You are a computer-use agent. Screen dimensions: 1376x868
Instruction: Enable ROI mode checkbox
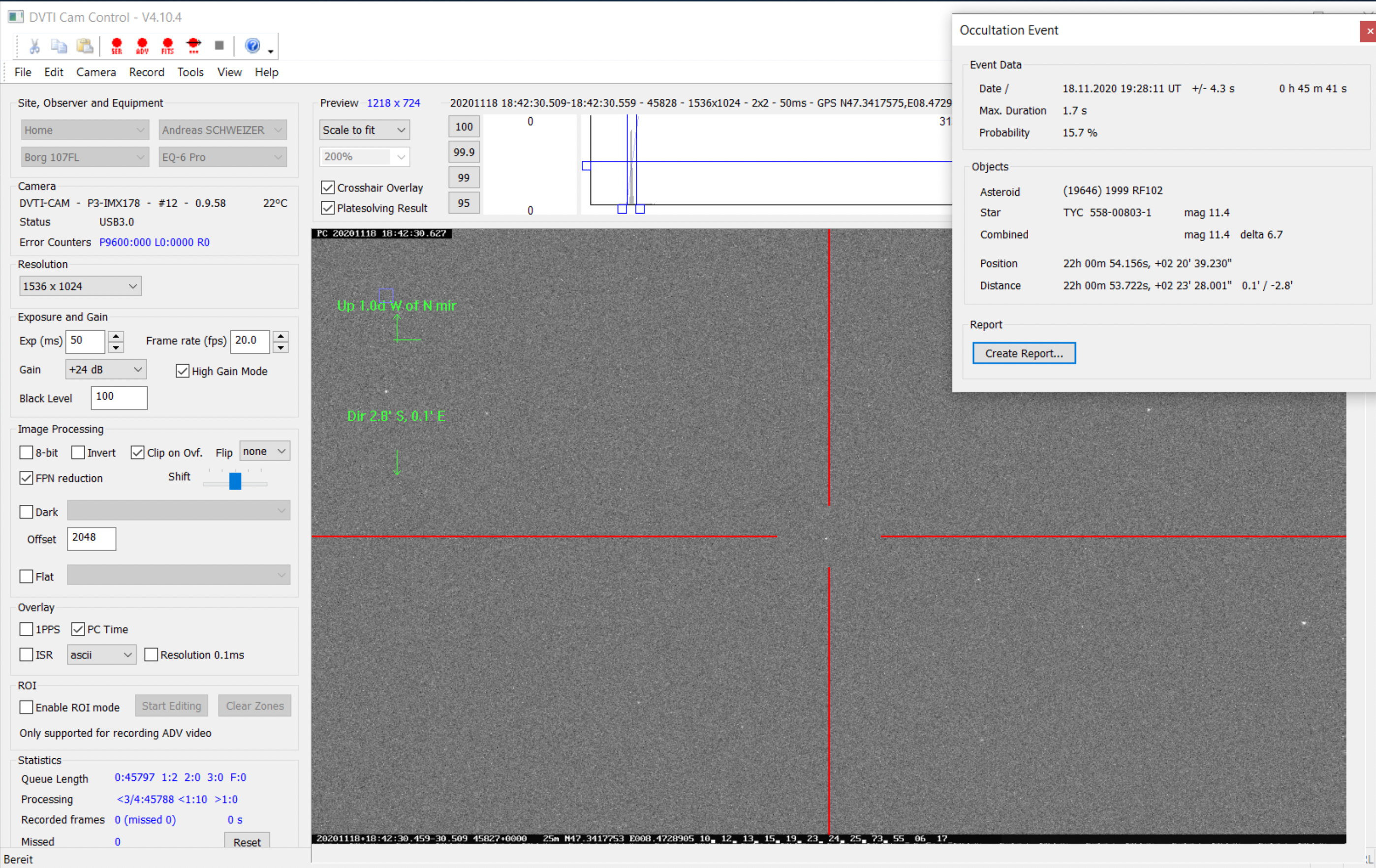point(26,707)
